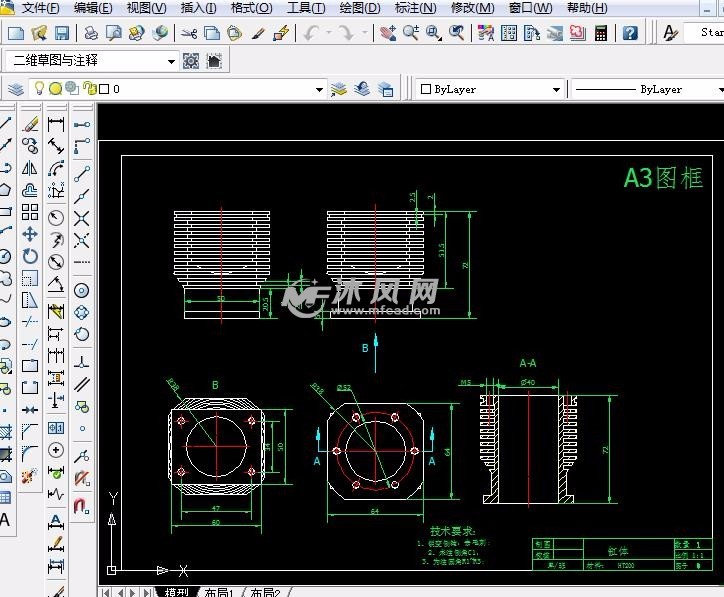724x597 pixels.
Task: Click the 模型 model tab
Action: coord(176,592)
